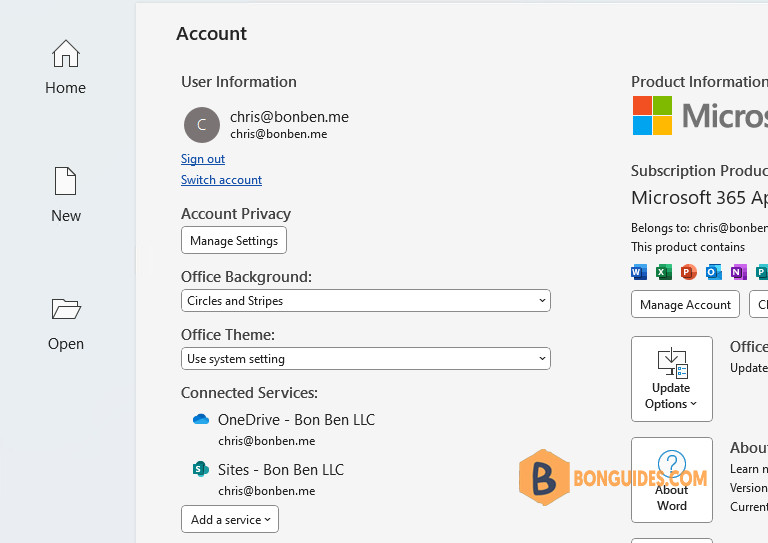Screen dimensions: 768x543
Task: Click the User Information heading
Action: (x=239, y=82)
